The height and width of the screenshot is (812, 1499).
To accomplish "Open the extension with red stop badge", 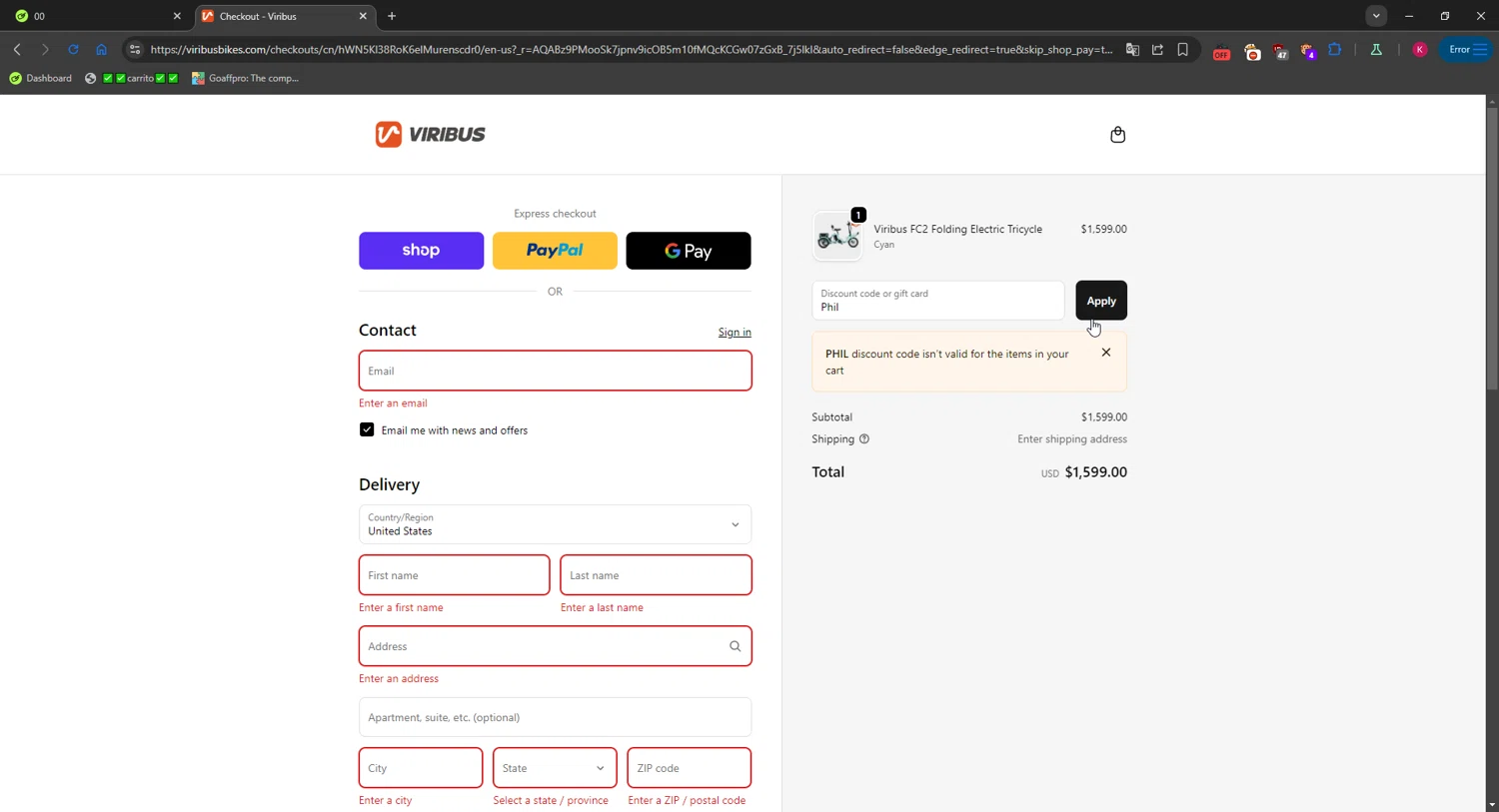I will click(x=1251, y=52).
